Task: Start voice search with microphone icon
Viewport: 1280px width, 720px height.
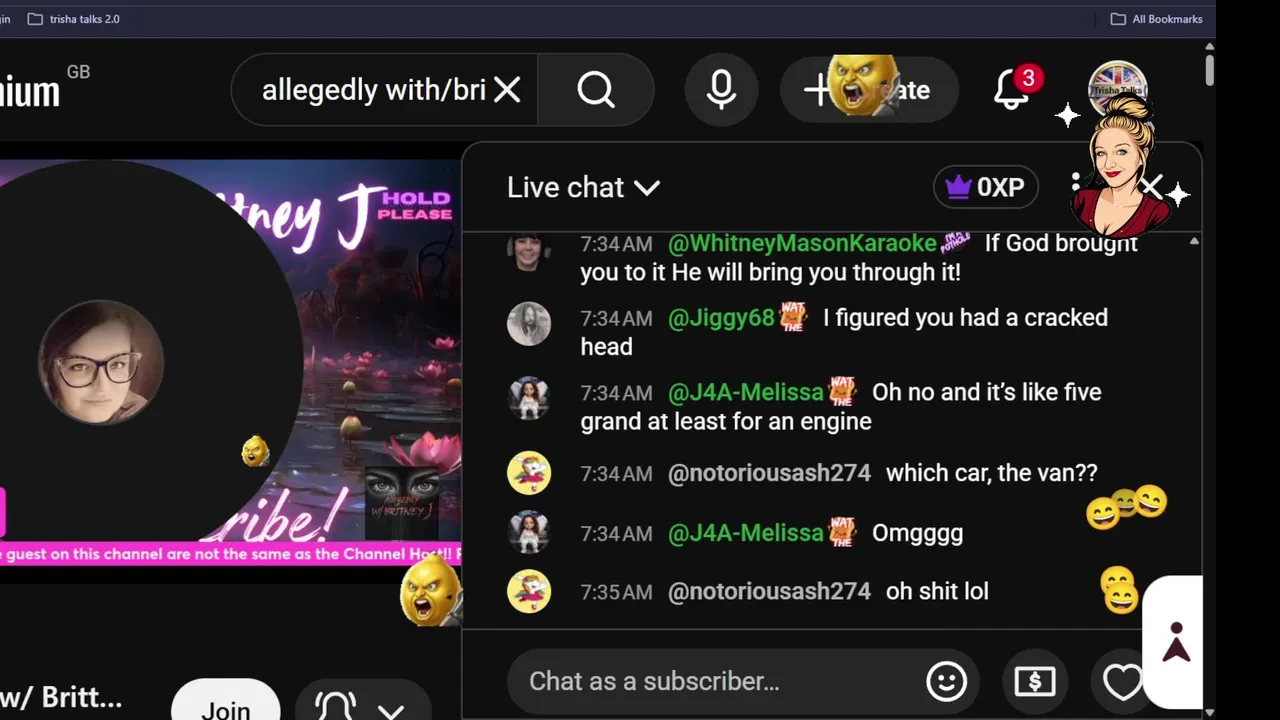Action: [721, 90]
